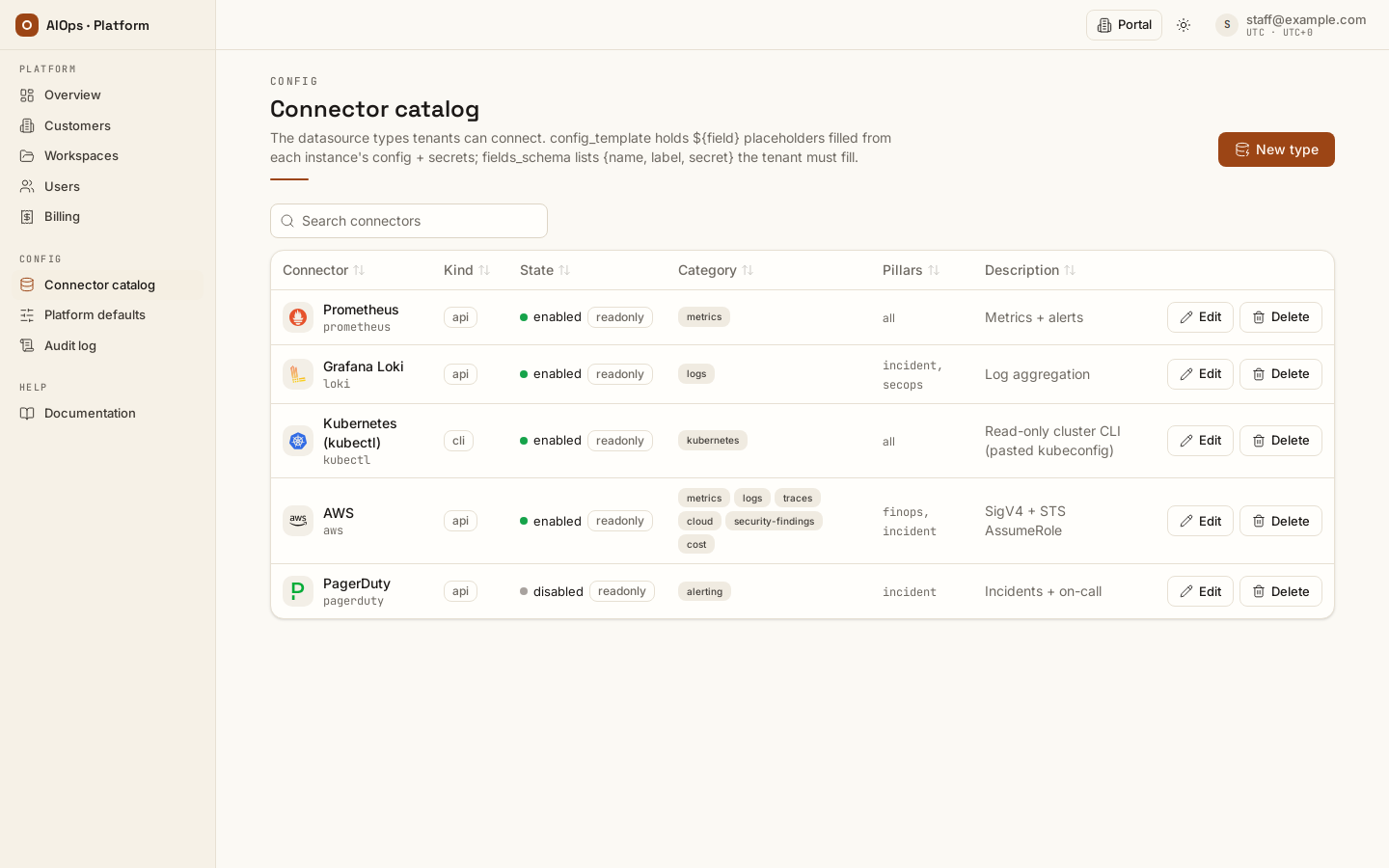Sort by the State column
The height and width of the screenshot is (868, 1389).
(x=545, y=270)
